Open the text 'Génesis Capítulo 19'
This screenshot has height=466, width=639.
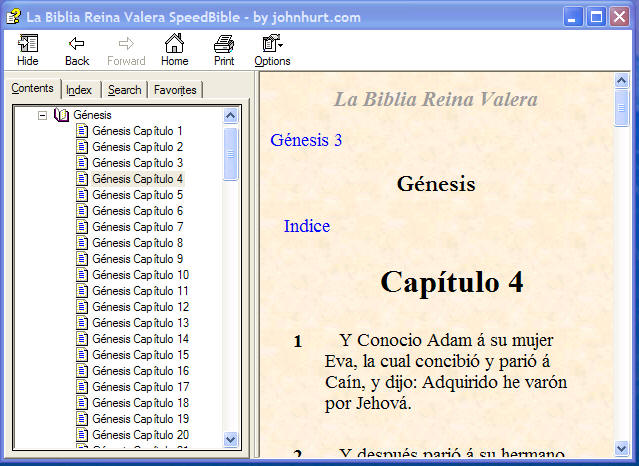(x=141, y=419)
